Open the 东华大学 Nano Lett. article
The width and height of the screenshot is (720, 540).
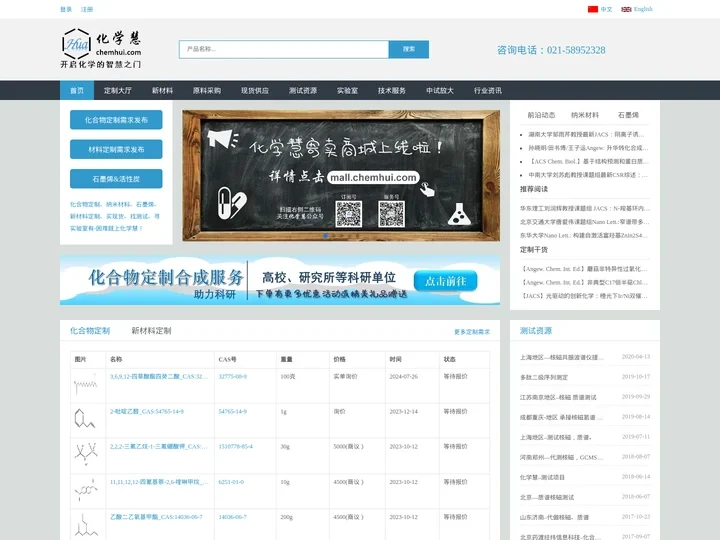point(584,236)
